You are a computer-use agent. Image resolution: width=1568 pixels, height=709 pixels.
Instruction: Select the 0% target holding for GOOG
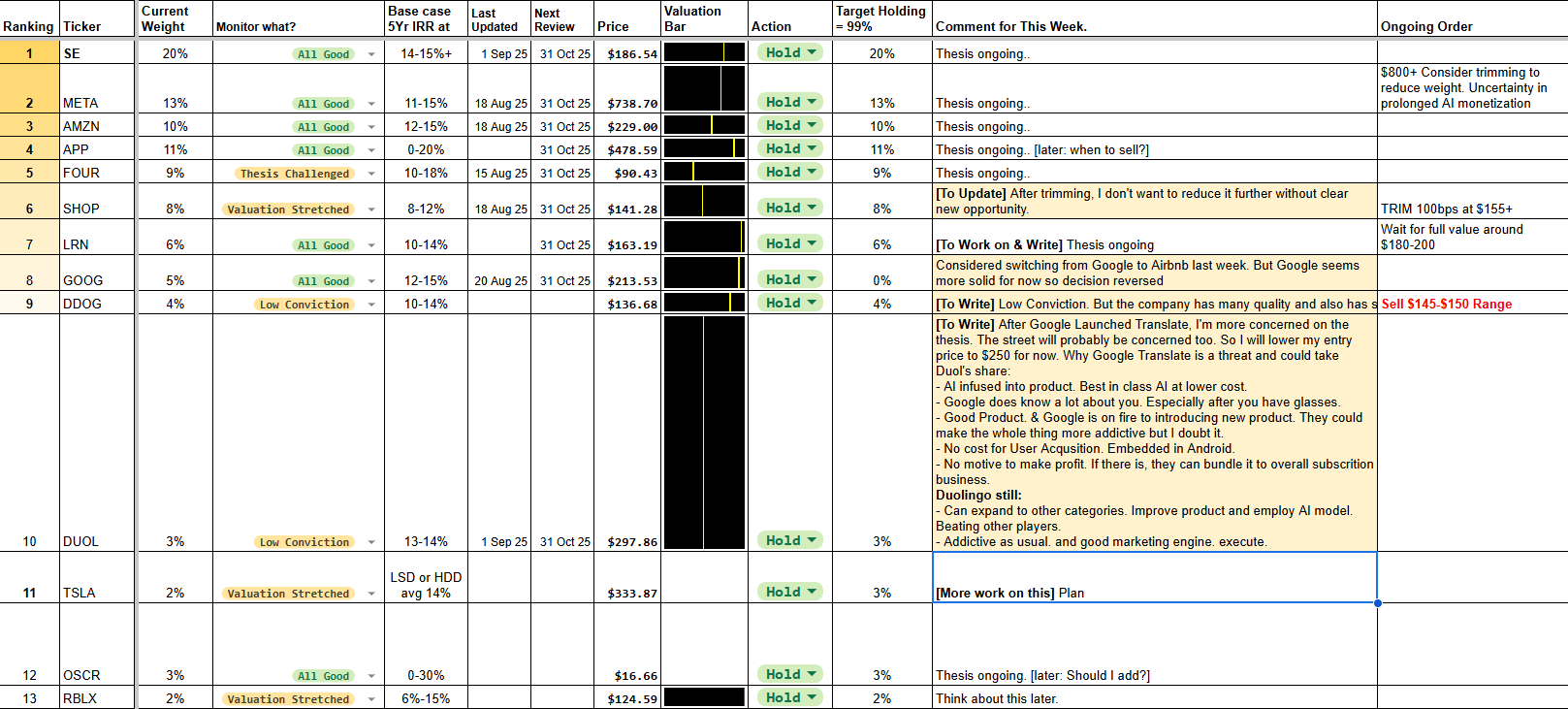[881, 274]
